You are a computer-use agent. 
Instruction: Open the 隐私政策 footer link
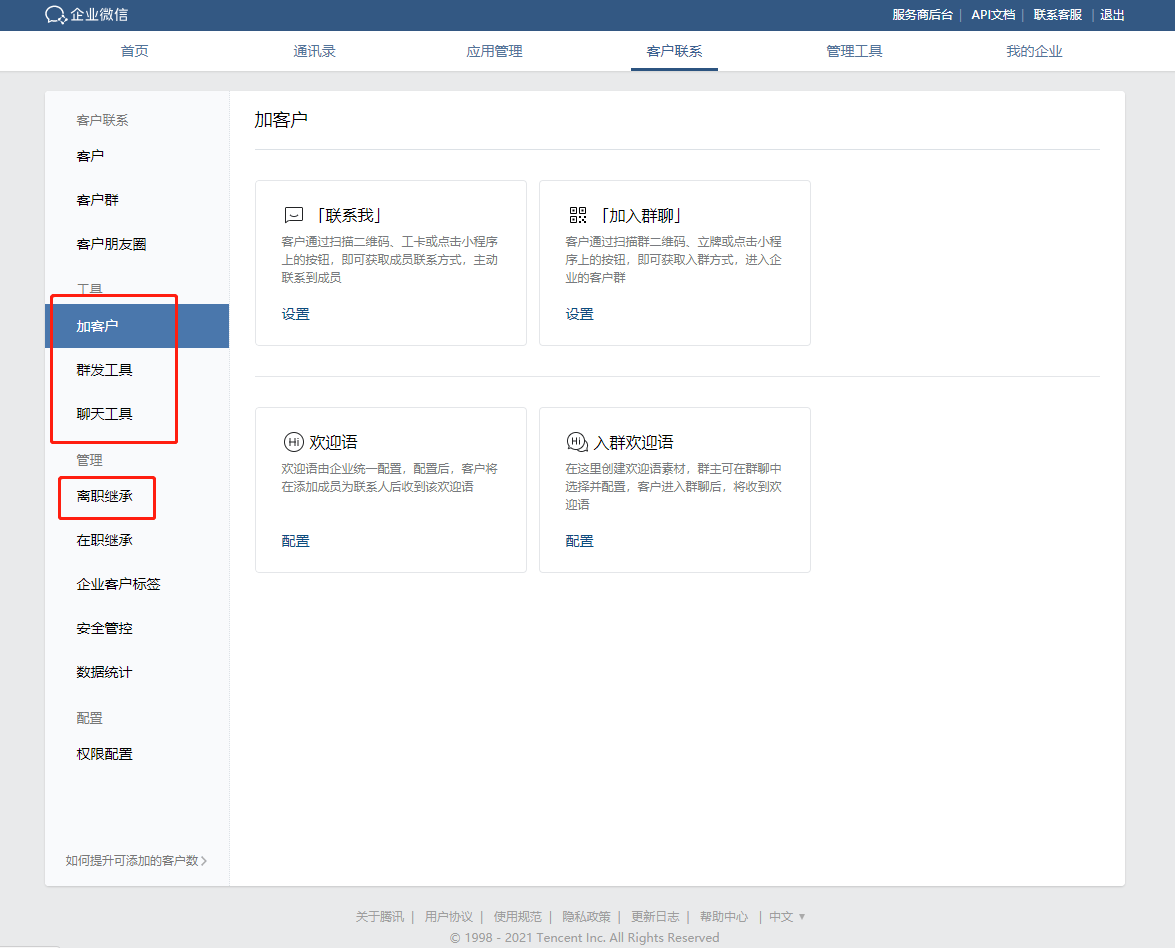[588, 915]
